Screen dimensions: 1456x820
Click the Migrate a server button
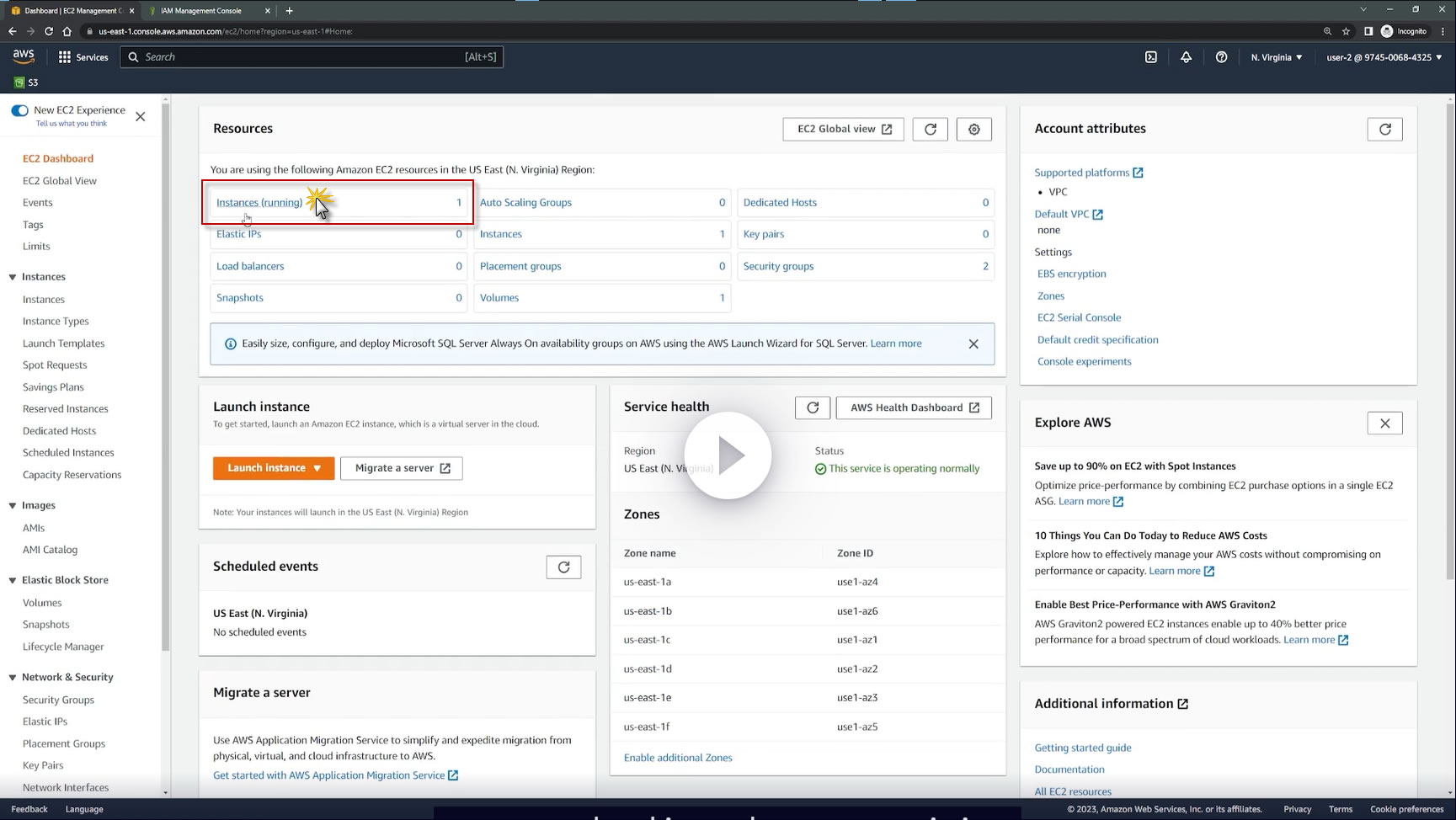coord(402,468)
